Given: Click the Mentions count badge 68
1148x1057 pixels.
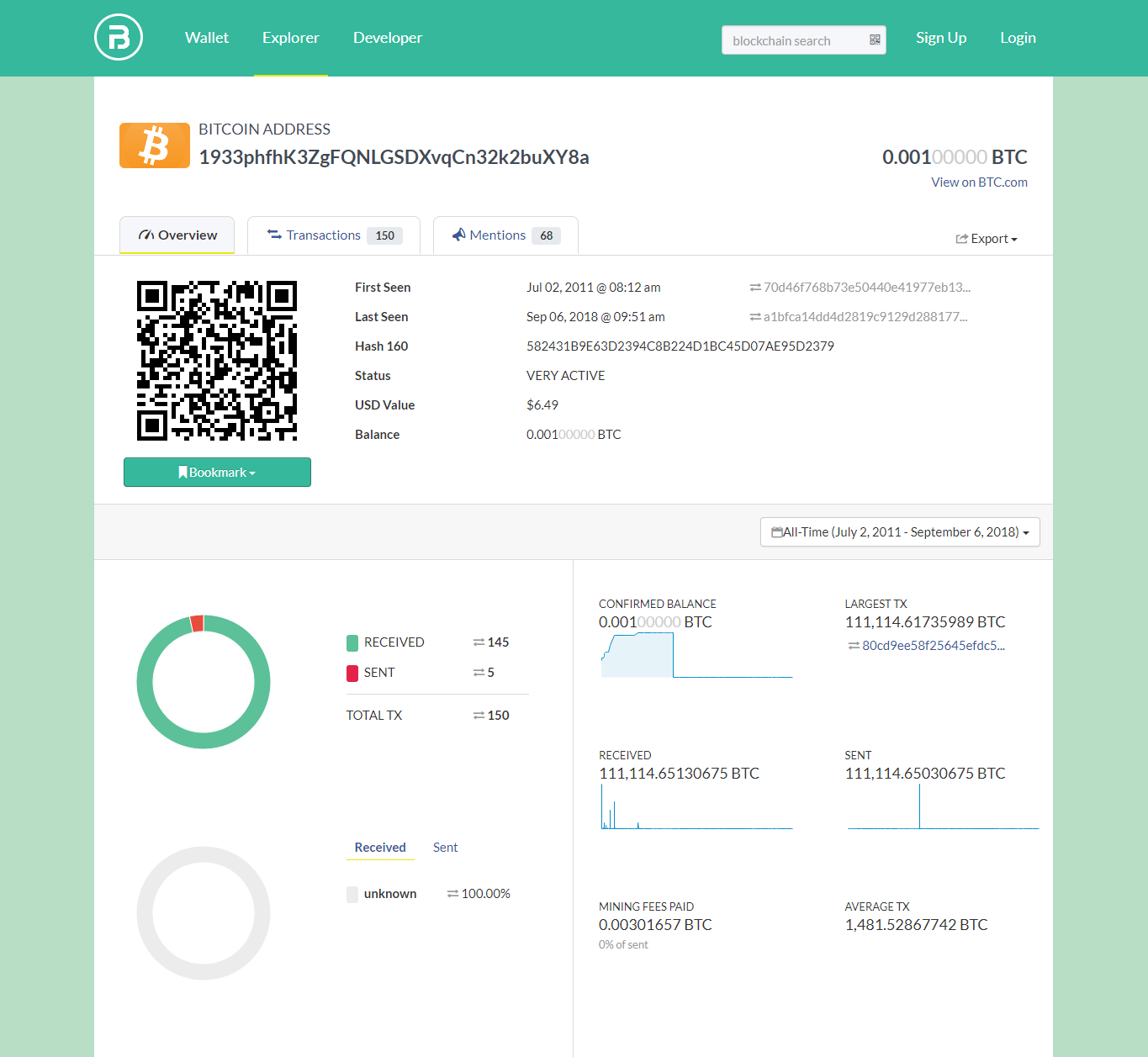Looking at the screenshot, I should pos(547,235).
